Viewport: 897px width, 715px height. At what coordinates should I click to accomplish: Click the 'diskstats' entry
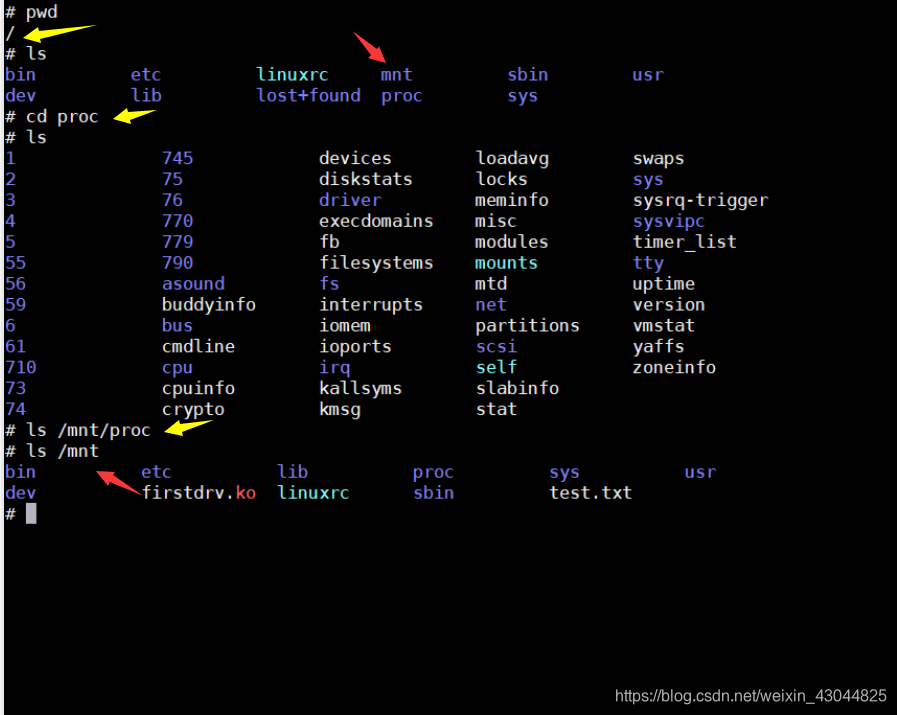pos(366,179)
